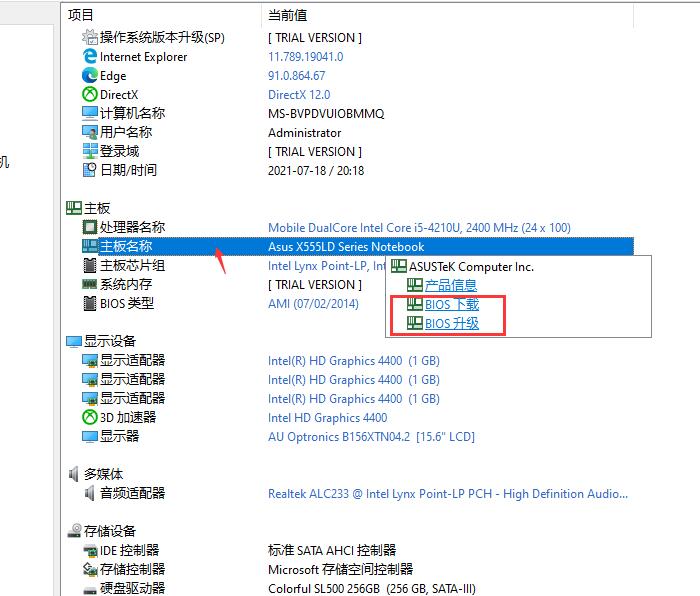
Task: Open the BIOS 下载 link
Action: pos(452,304)
